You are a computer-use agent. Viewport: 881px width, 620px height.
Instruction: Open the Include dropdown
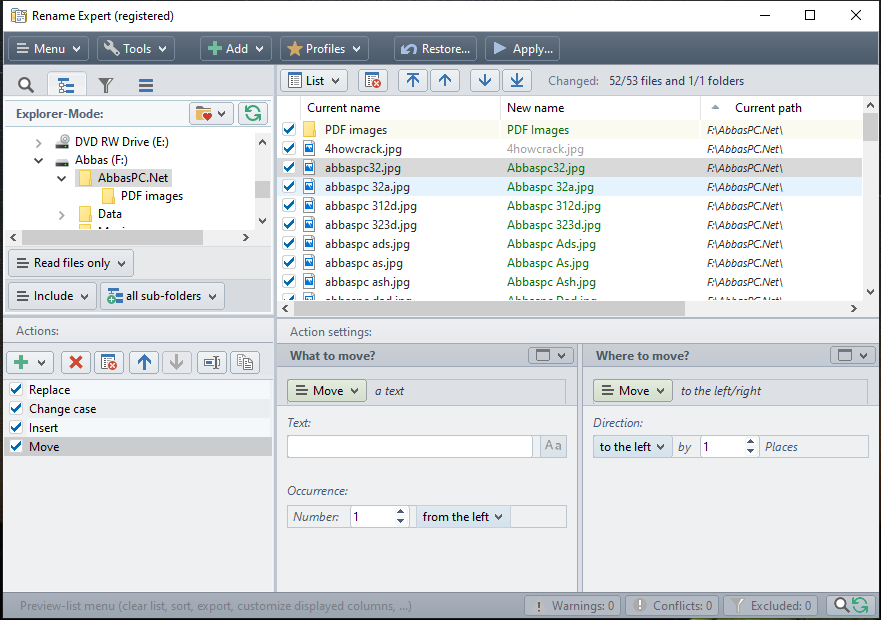pyautogui.click(x=53, y=296)
